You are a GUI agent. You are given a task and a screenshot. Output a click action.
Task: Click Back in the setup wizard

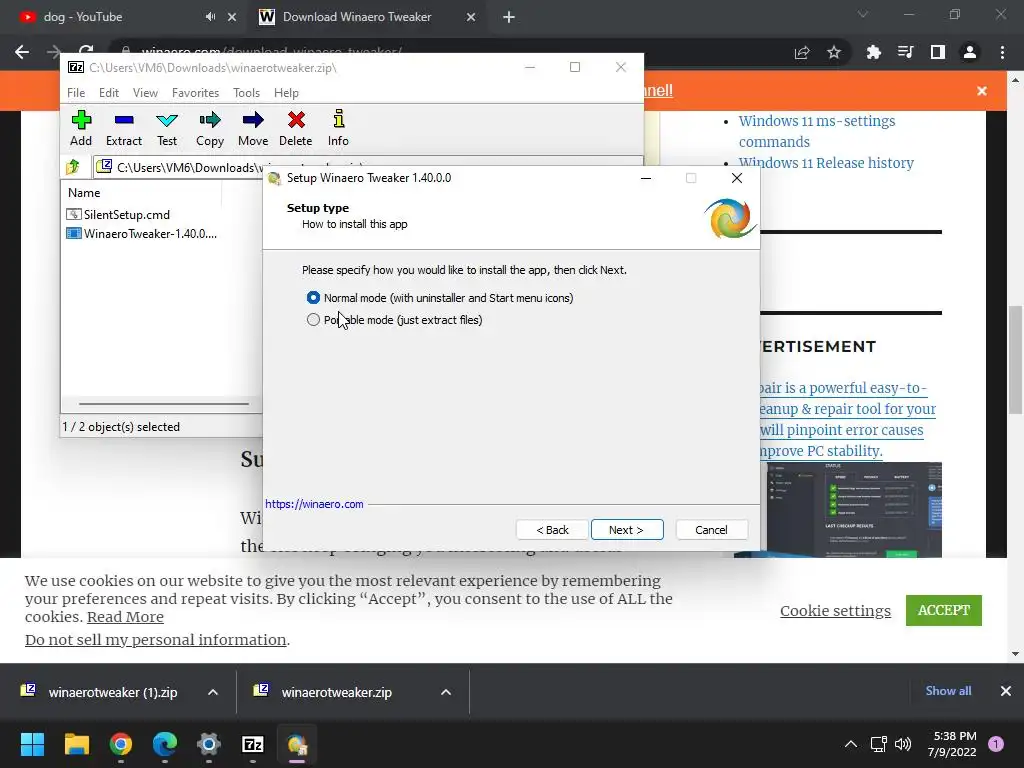(x=552, y=530)
